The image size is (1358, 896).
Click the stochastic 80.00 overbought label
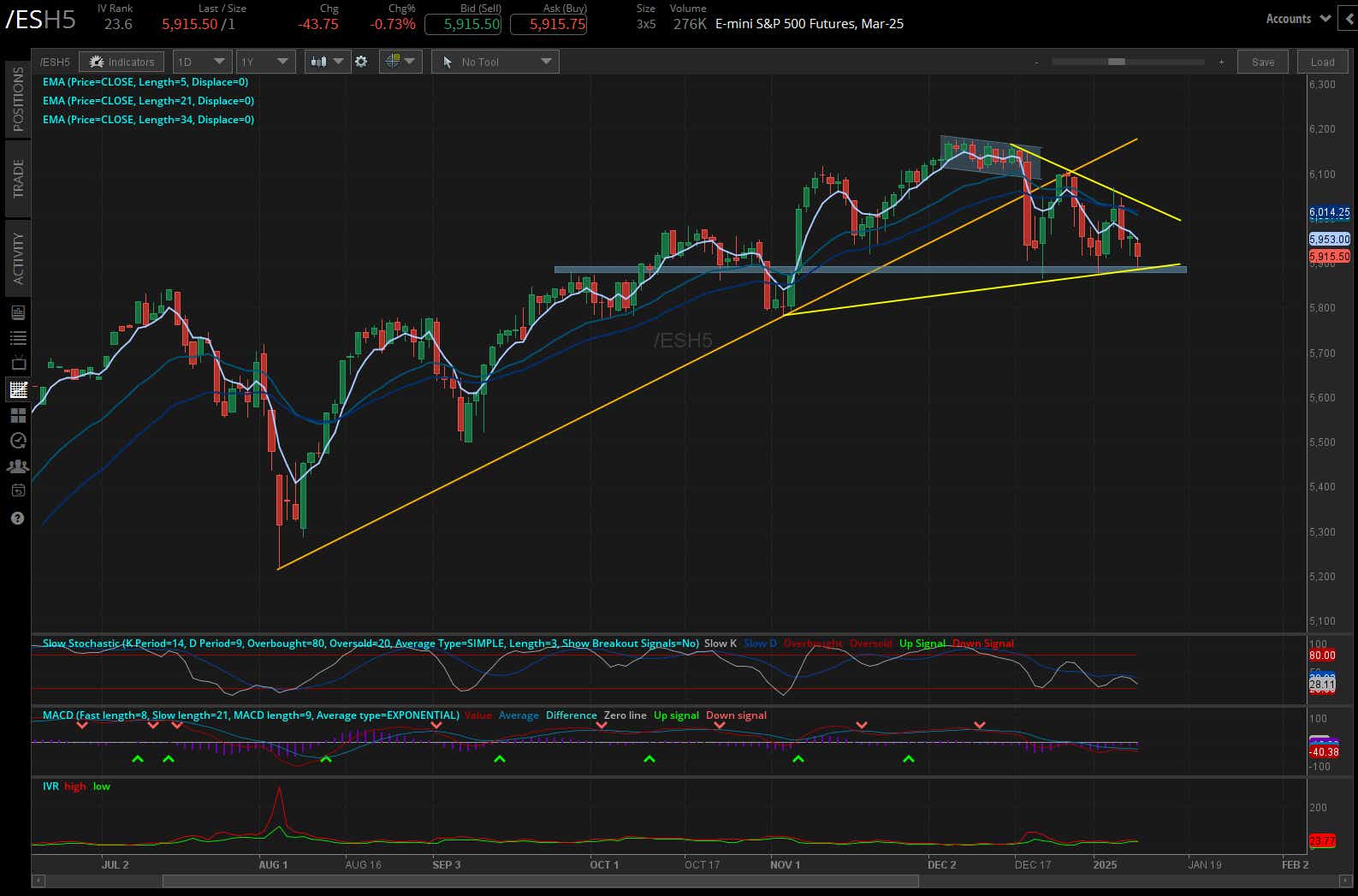point(1322,656)
